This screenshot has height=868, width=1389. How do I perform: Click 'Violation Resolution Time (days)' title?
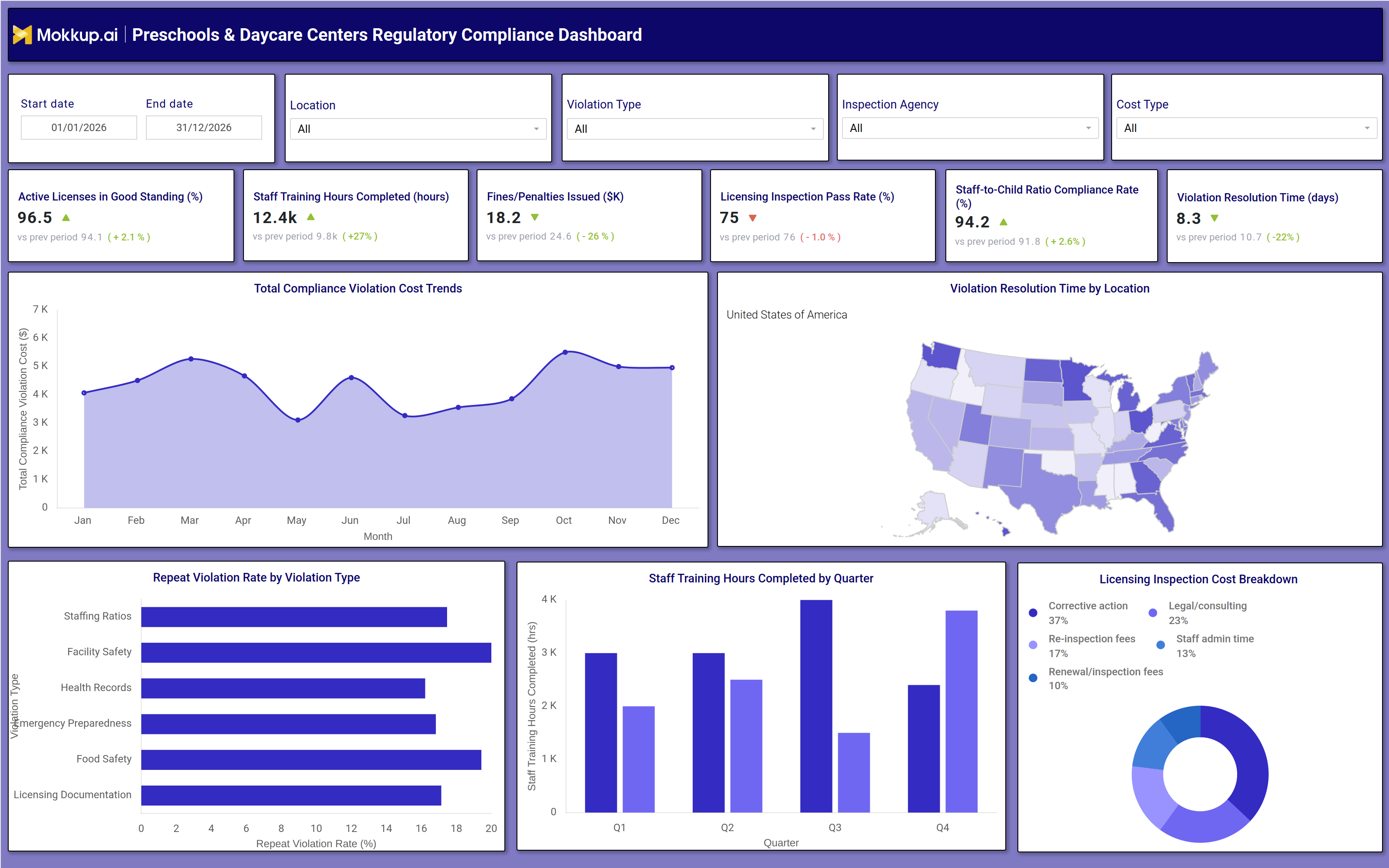1257,197
